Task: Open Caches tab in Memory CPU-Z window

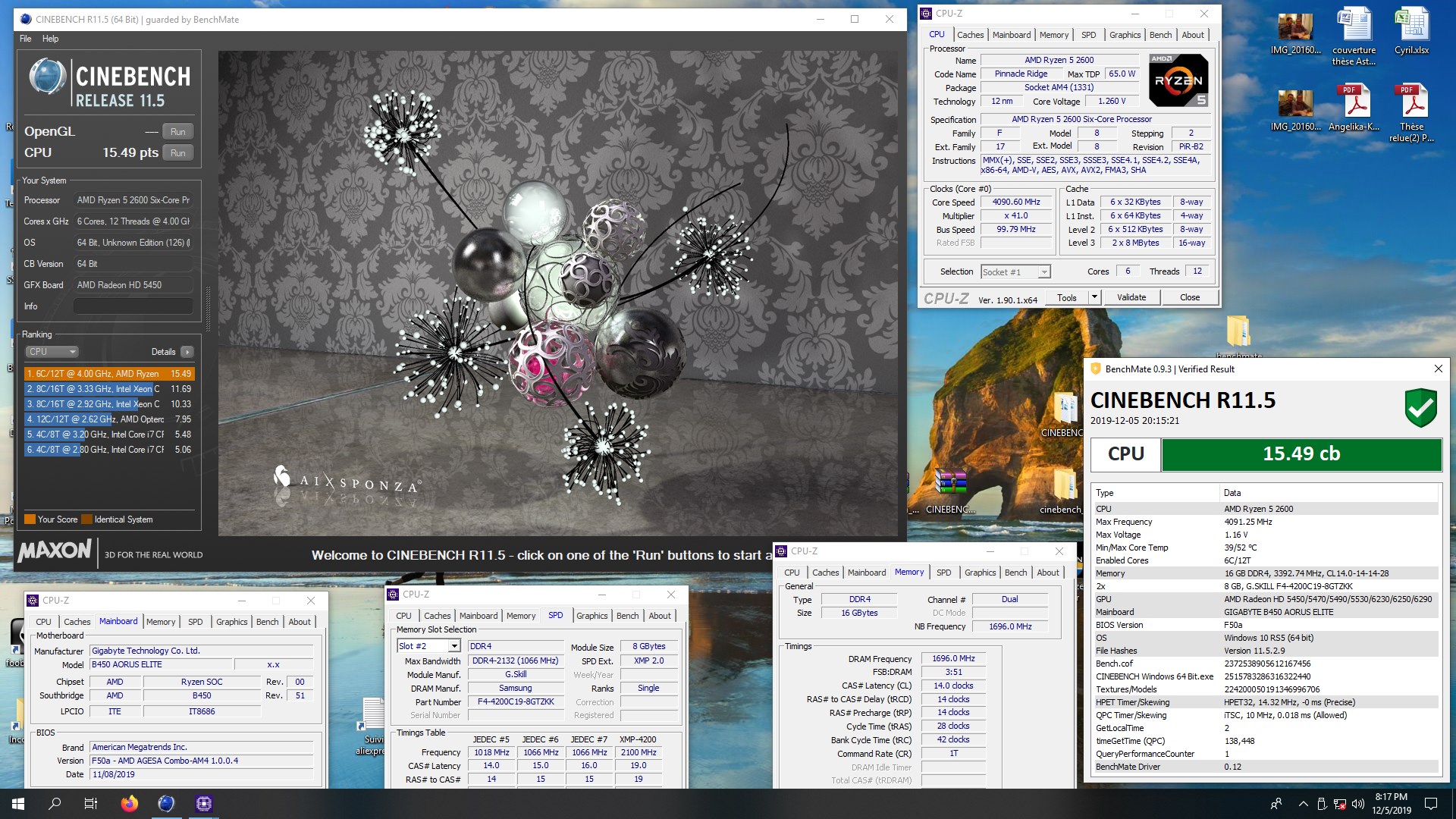Action: tap(825, 573)
